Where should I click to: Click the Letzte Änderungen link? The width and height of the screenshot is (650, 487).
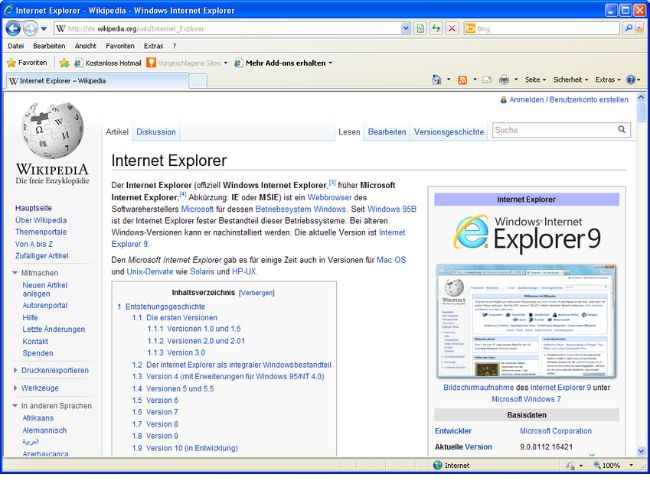point(53,329)
